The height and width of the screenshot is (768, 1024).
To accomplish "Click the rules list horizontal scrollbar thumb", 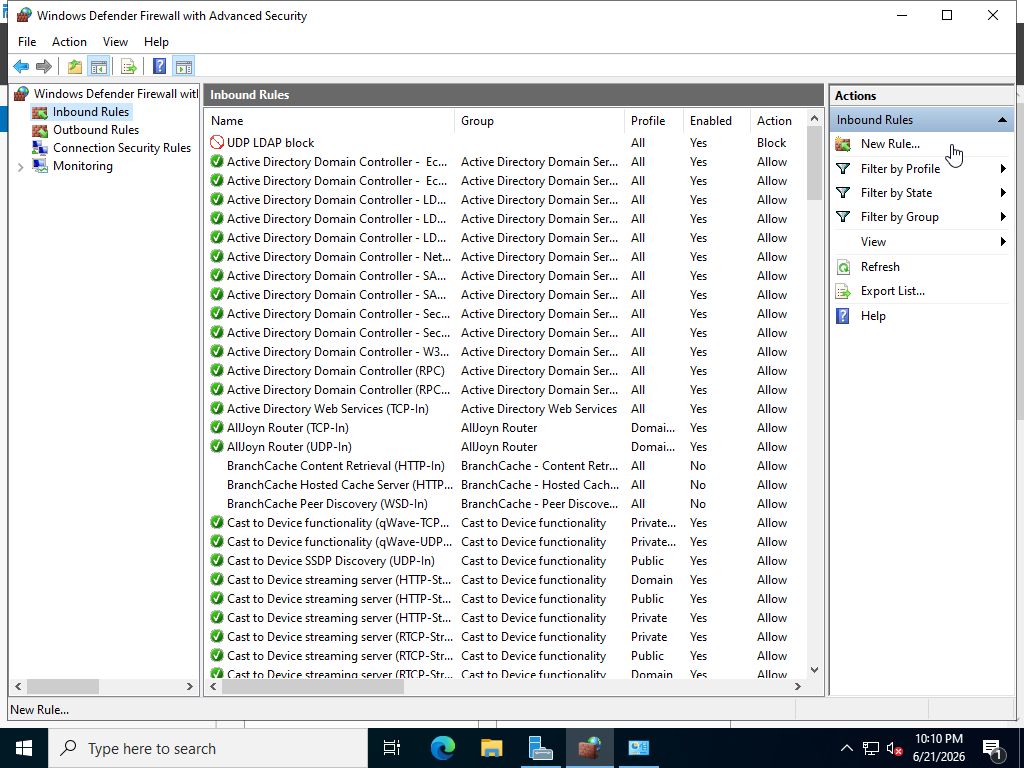I will [x=313, y=686].
